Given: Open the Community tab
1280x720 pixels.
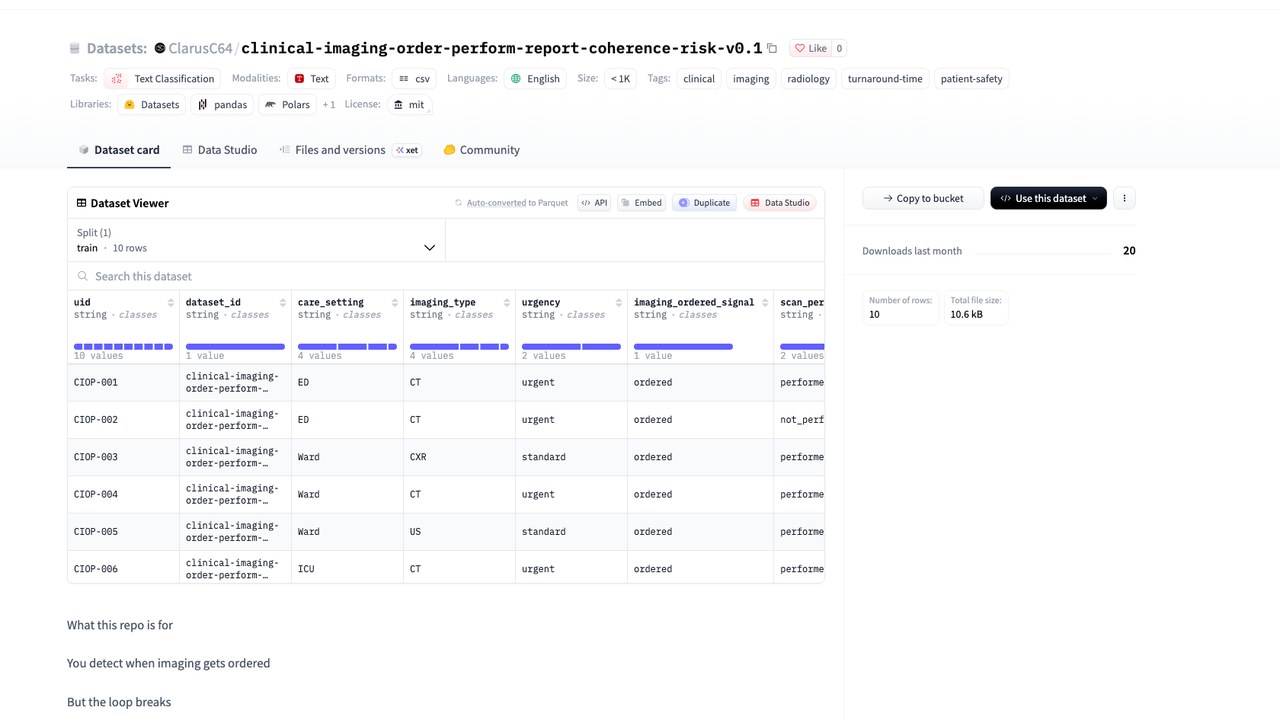Looking at the screenshot, I should pyautogui.click(x=481, y=150).
